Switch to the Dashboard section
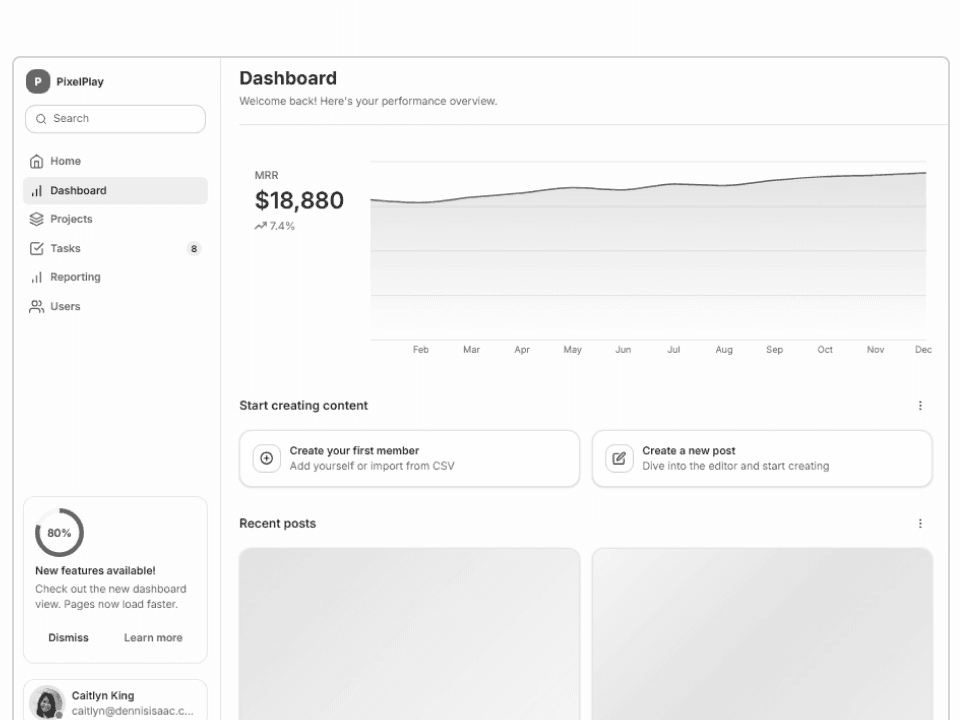 (80, 190)
